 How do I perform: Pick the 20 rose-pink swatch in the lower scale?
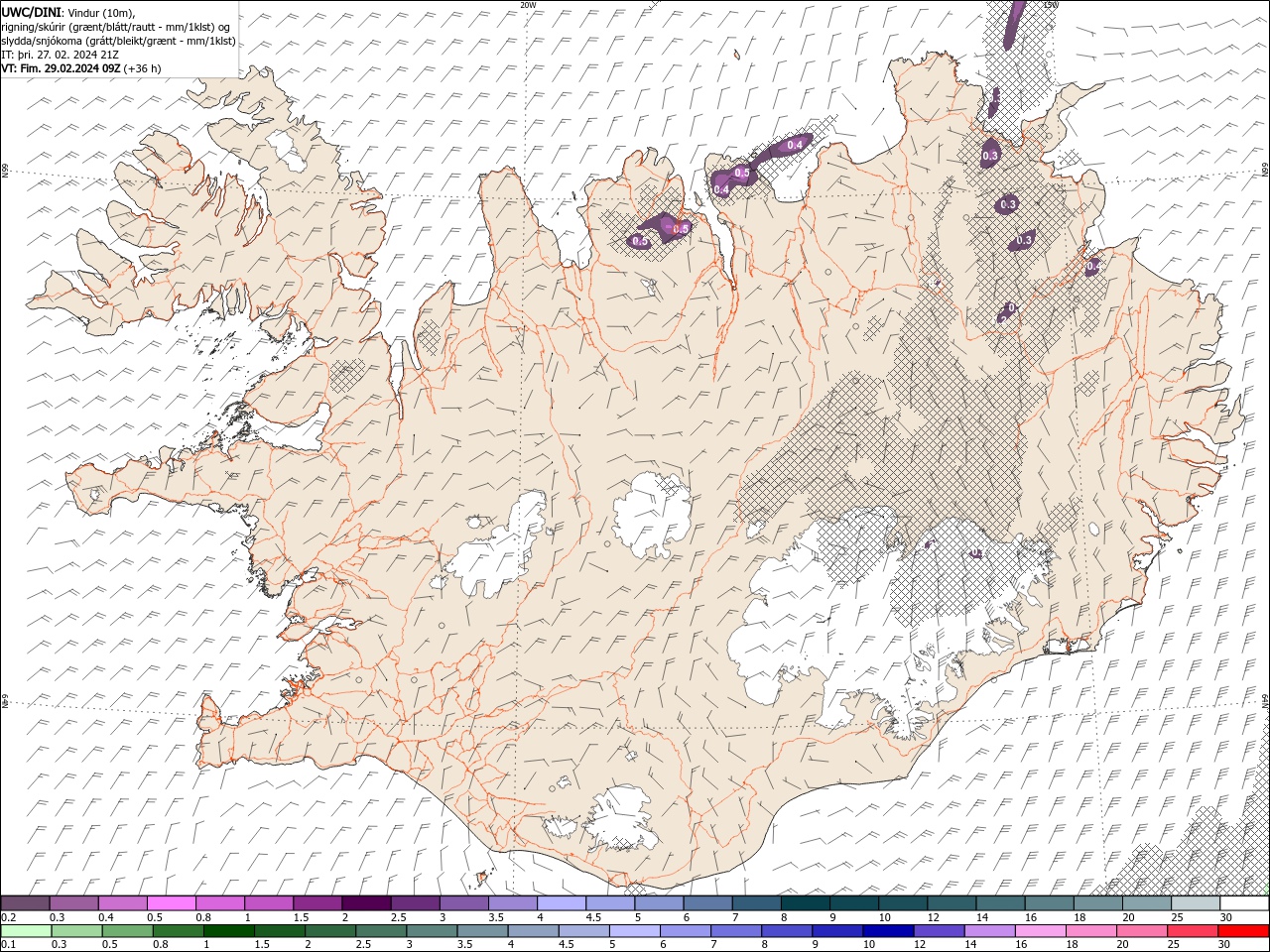(1143, 931)
